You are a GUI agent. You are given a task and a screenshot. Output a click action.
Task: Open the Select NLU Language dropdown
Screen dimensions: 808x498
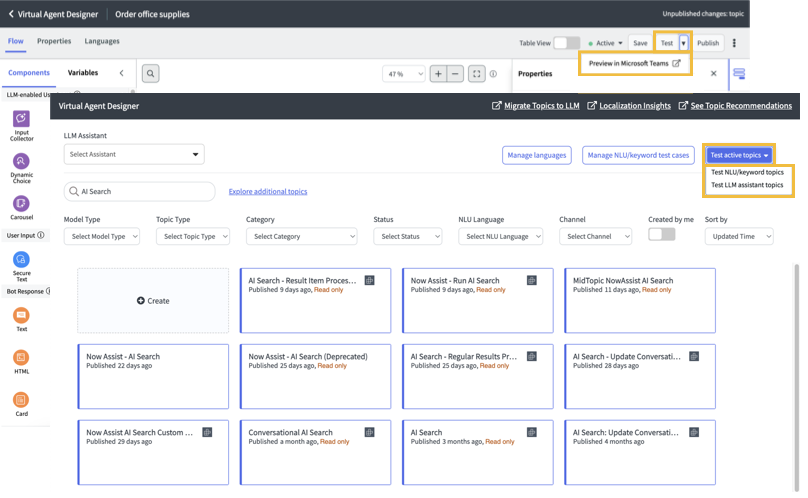(x=501, y=236)
